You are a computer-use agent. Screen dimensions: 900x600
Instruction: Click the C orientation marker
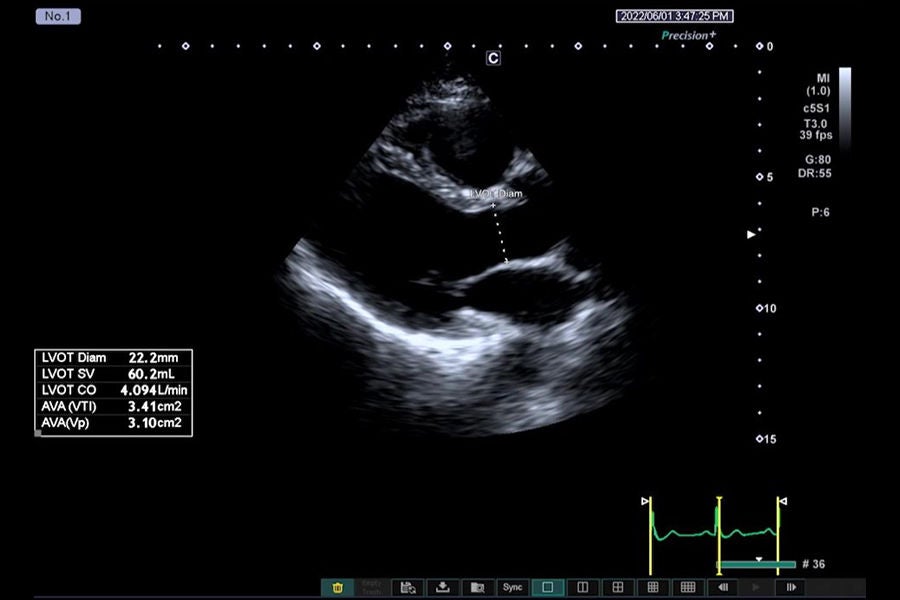493,58
